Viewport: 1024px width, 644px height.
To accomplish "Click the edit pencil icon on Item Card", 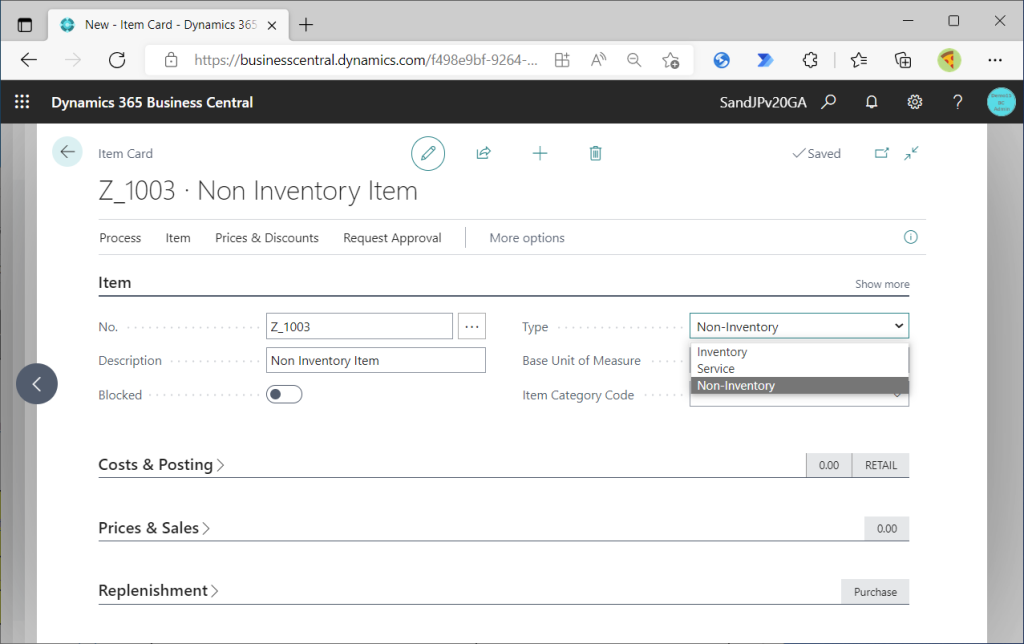I will (x=428, y=153).
